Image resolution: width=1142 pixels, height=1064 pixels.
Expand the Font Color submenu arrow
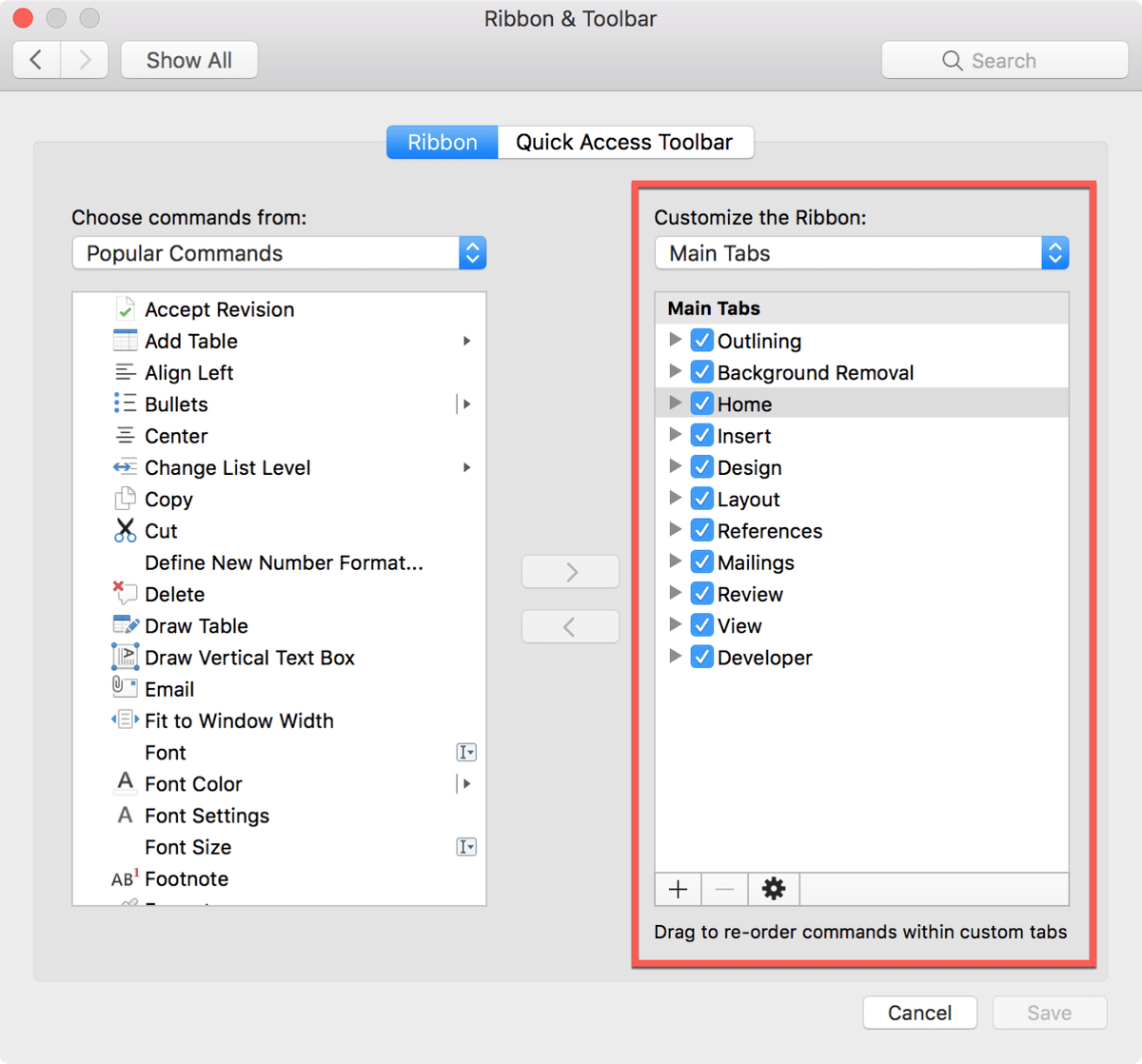466,784
